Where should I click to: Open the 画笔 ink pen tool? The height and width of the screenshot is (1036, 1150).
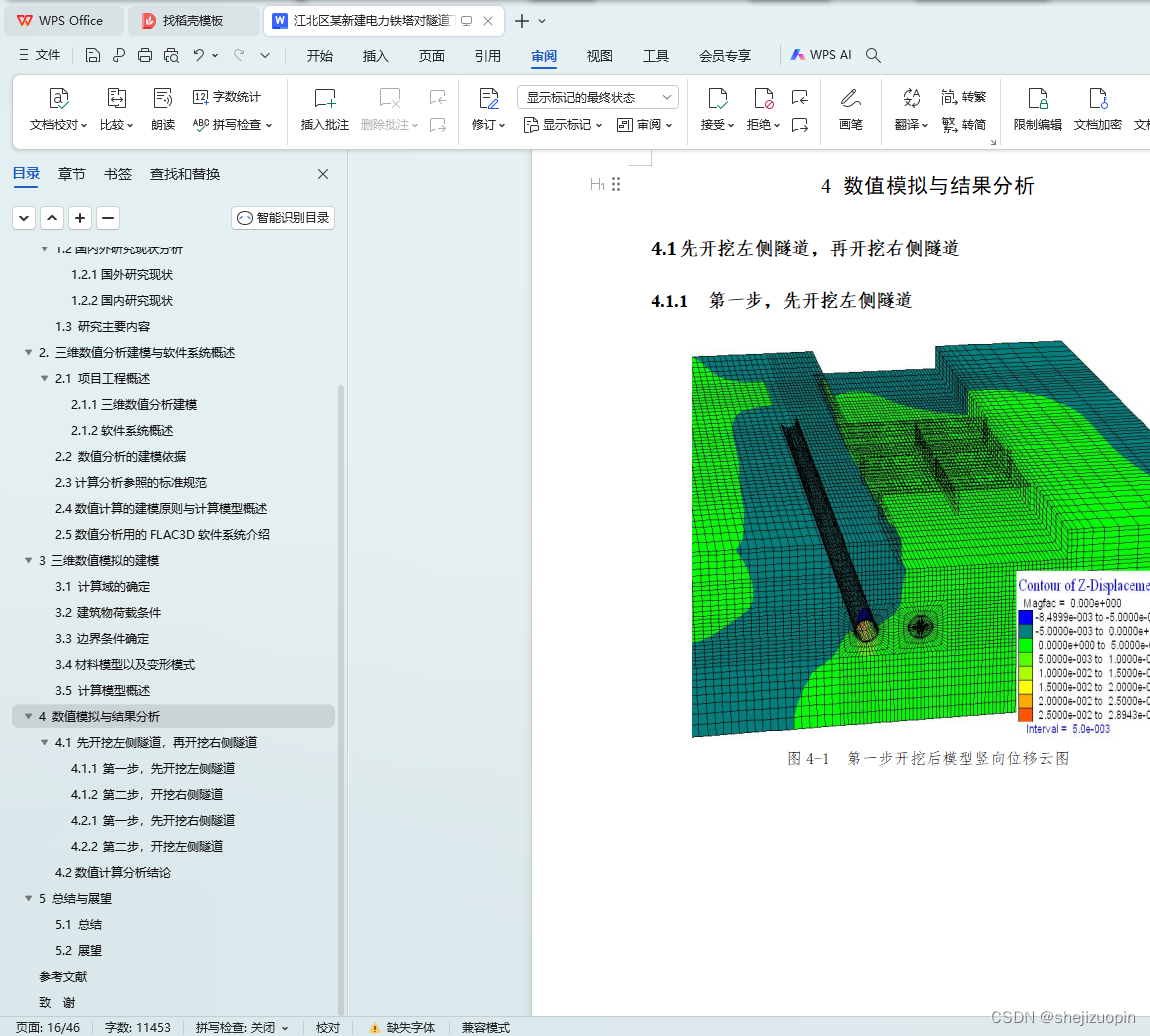click(851, 105)
